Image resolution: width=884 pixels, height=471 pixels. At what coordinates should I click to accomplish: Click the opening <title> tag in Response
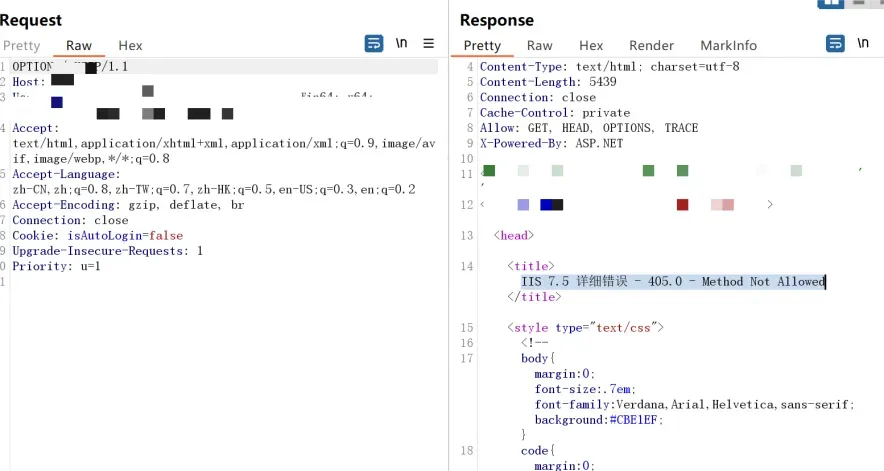531,266
